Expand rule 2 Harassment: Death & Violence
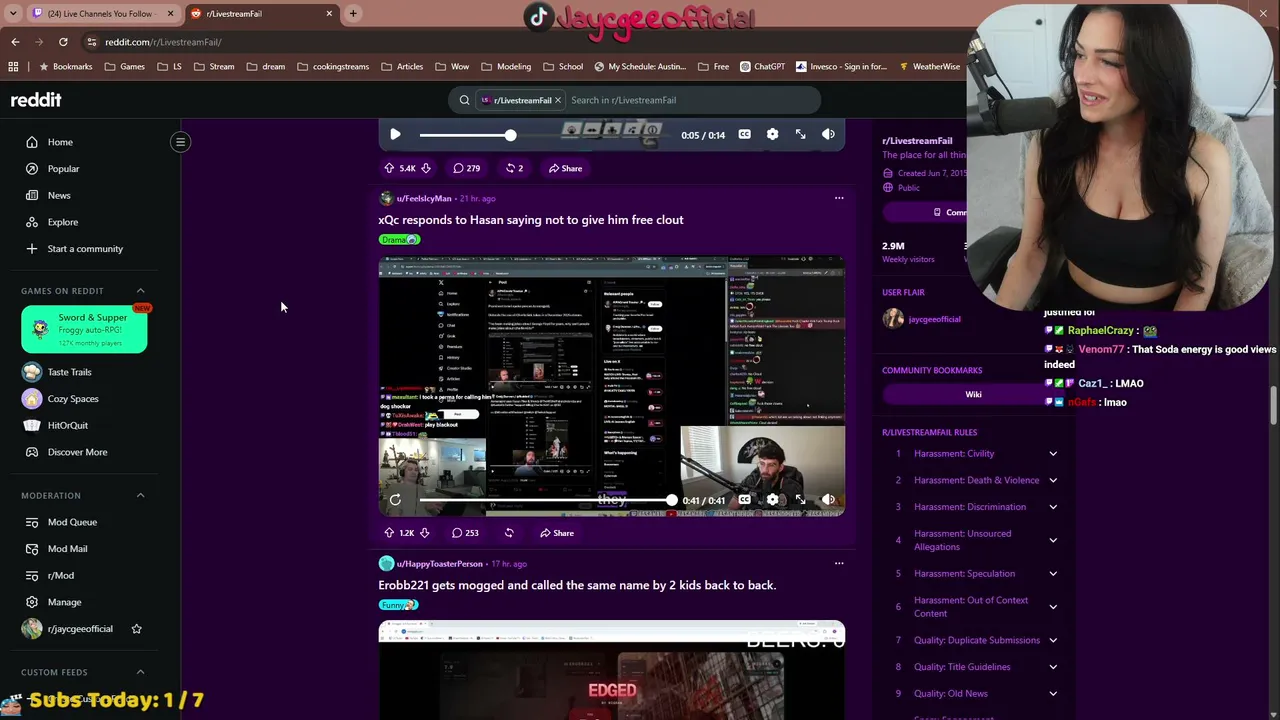This screenshot has height=720, width=1280. click(x=1053, y=480)
